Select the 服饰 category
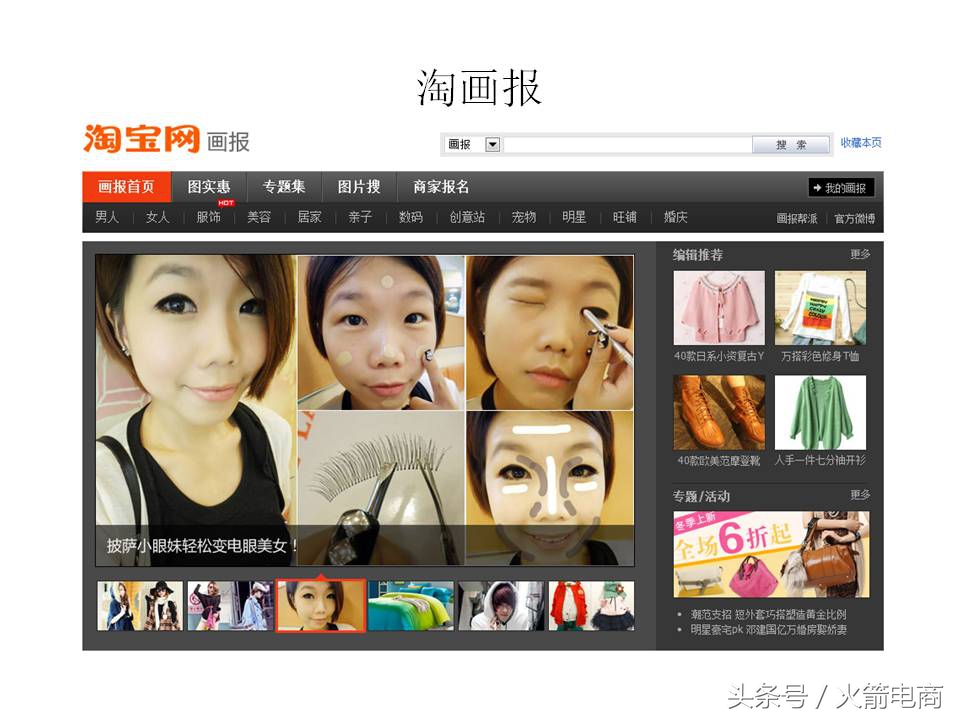The width and height of the screenshot is (960, 720). click(208, 217)
